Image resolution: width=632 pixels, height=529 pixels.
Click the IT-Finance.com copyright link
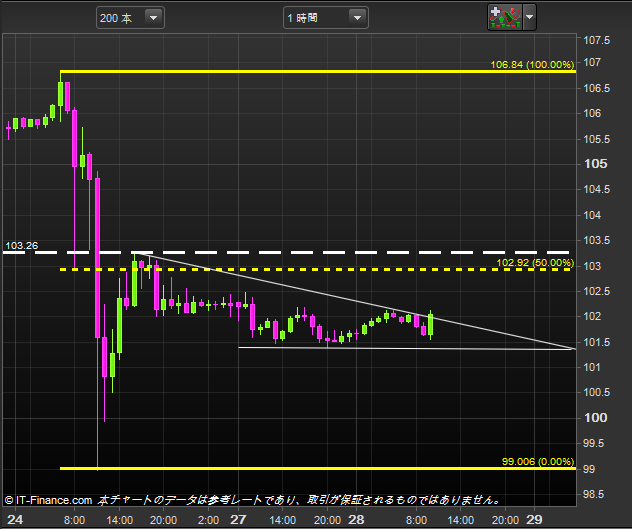(48, 500)
